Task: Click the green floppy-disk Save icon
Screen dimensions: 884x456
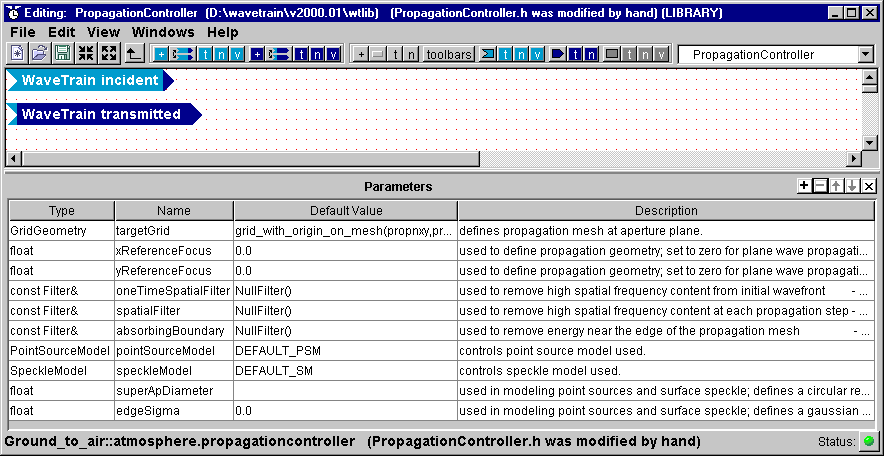Action: tap(62, 54)
